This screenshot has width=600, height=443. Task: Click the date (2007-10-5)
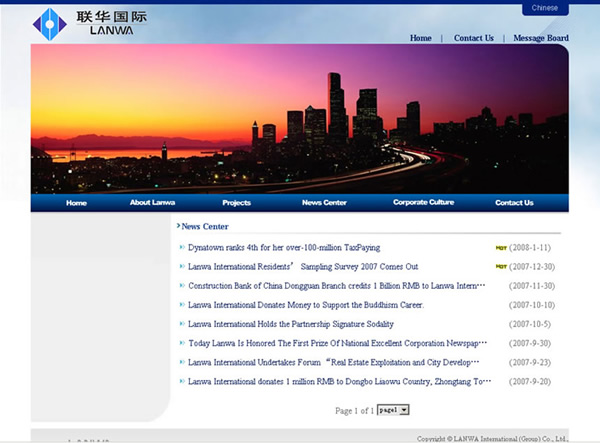(530, 324)
